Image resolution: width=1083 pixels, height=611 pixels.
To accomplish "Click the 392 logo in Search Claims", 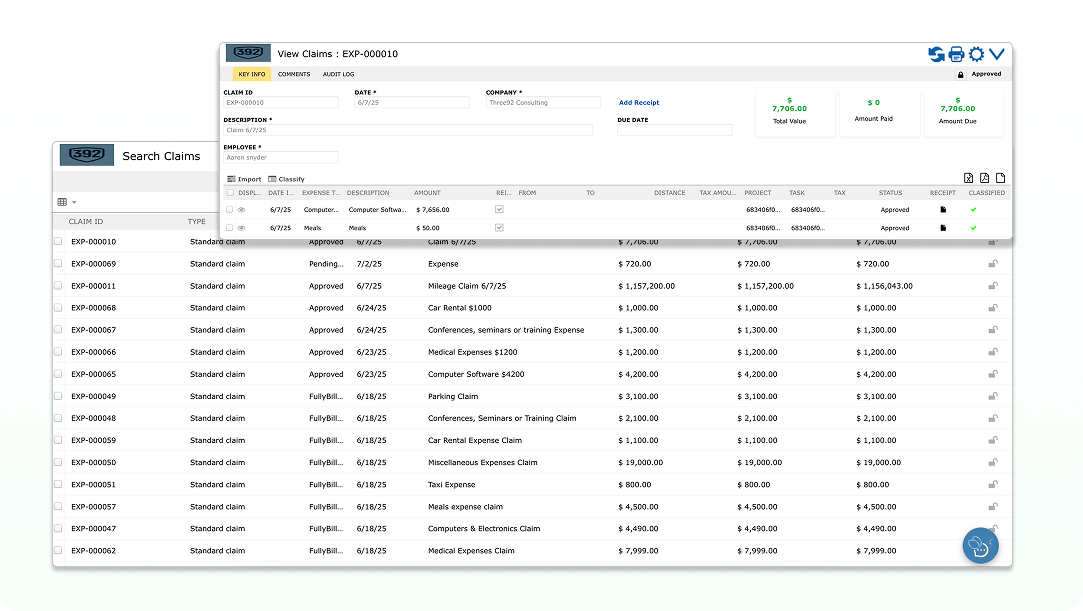I will coord(87,155).
